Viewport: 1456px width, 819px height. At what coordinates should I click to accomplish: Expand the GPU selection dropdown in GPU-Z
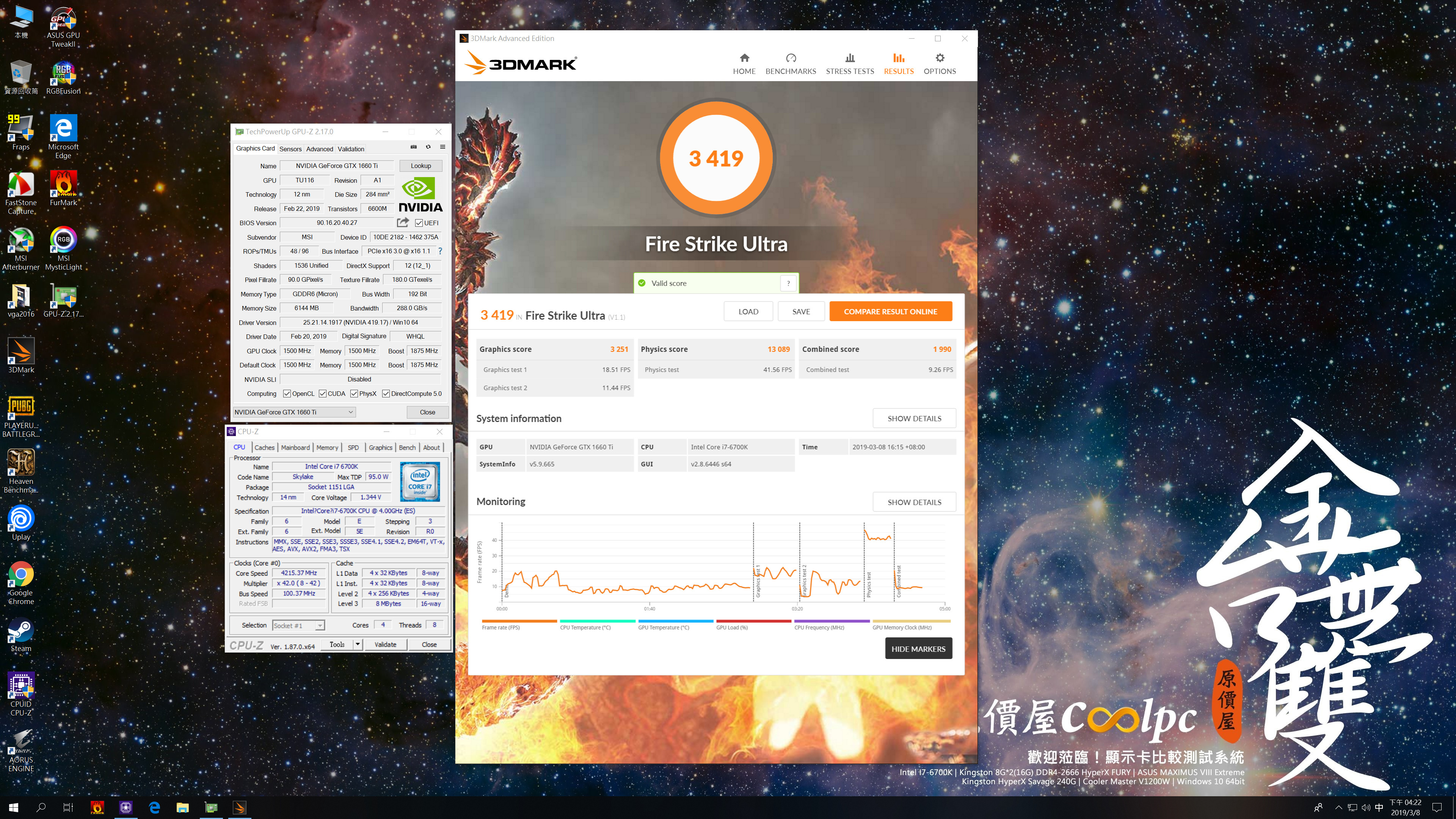click(x=295, y=412)
